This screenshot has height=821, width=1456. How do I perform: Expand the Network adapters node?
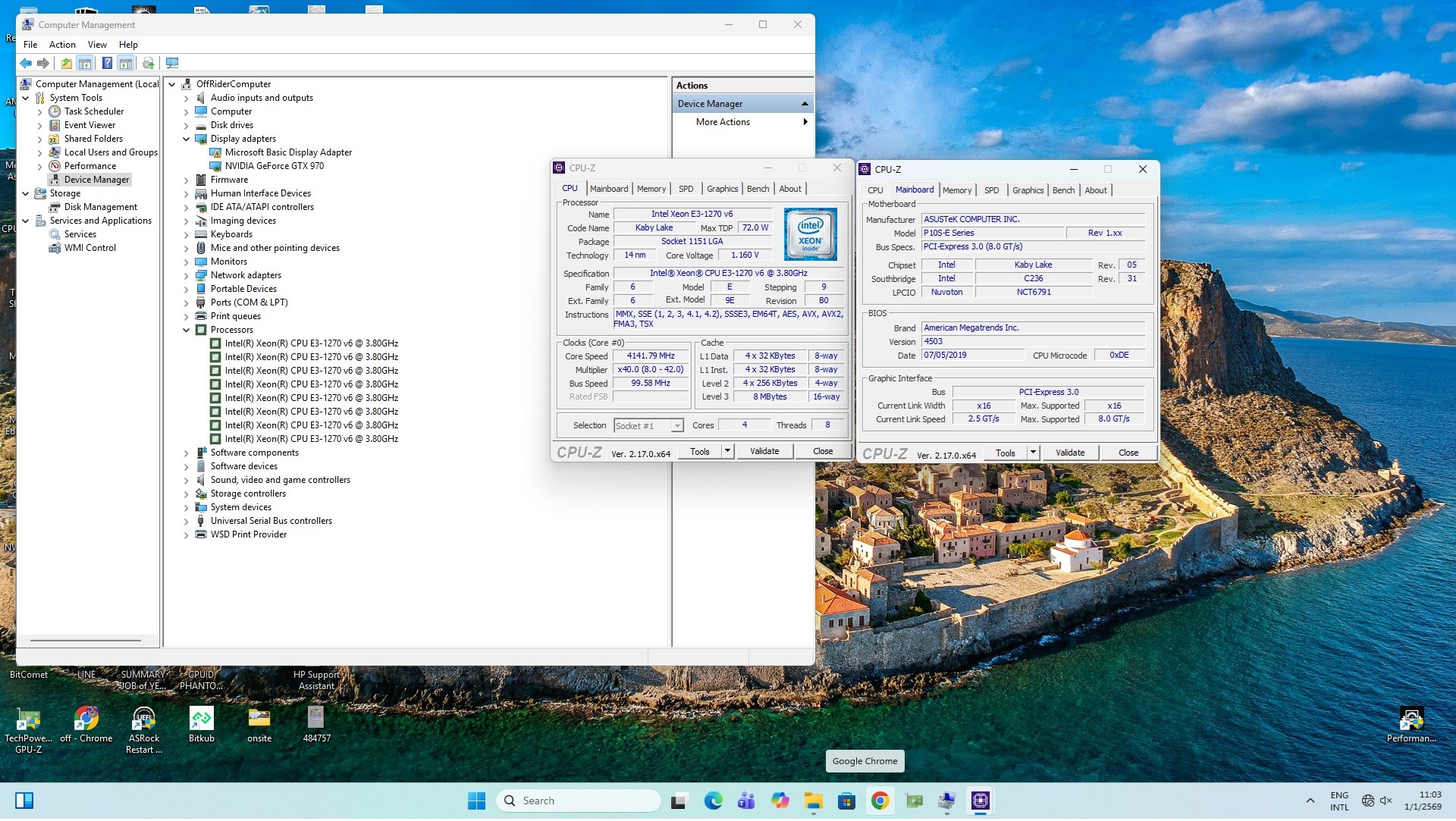[187, 276]
